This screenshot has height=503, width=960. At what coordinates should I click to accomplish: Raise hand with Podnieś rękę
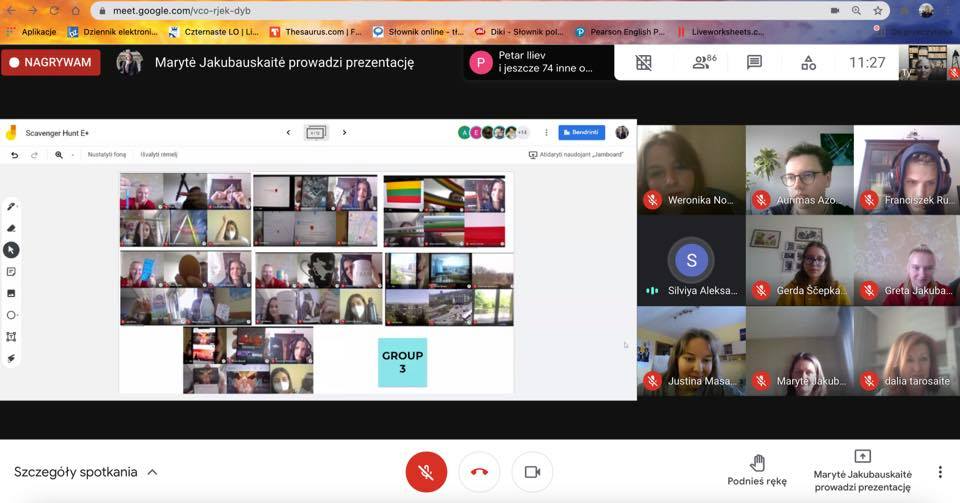coord(757,470)
